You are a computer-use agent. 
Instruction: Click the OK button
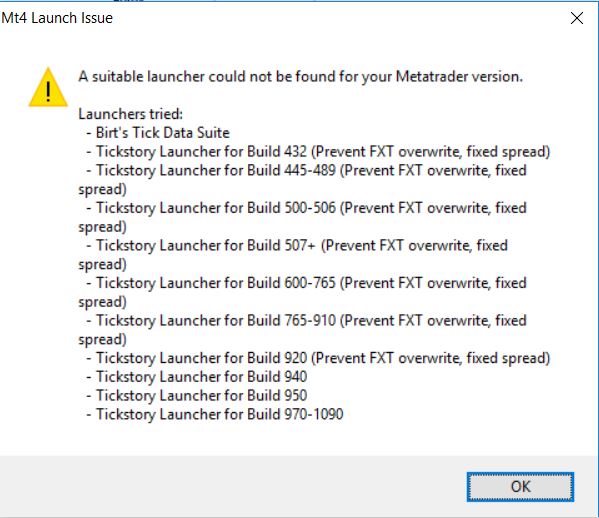click(x=520, y=487)
